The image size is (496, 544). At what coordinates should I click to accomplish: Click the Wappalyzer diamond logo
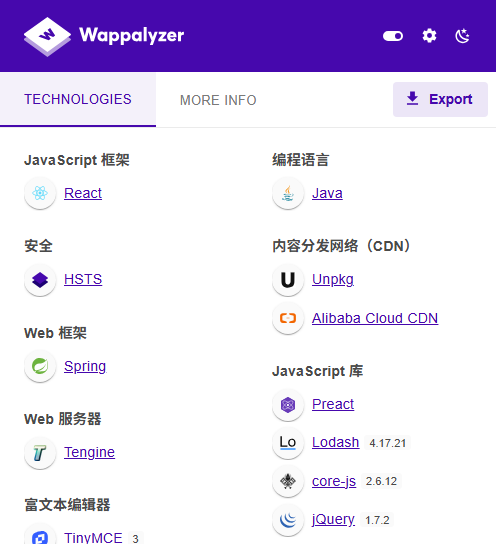[47, 36]
